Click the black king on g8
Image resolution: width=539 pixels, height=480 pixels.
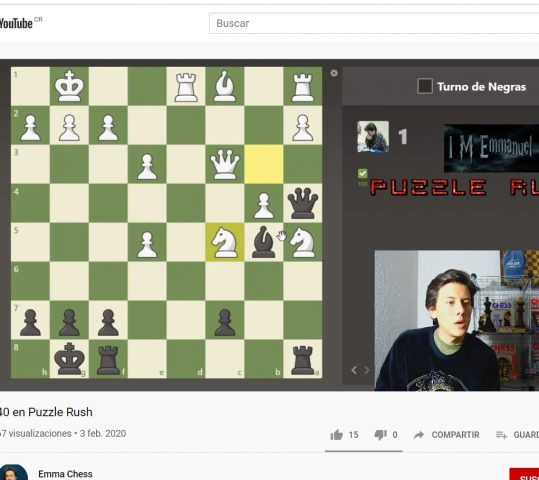coord(69,359)
